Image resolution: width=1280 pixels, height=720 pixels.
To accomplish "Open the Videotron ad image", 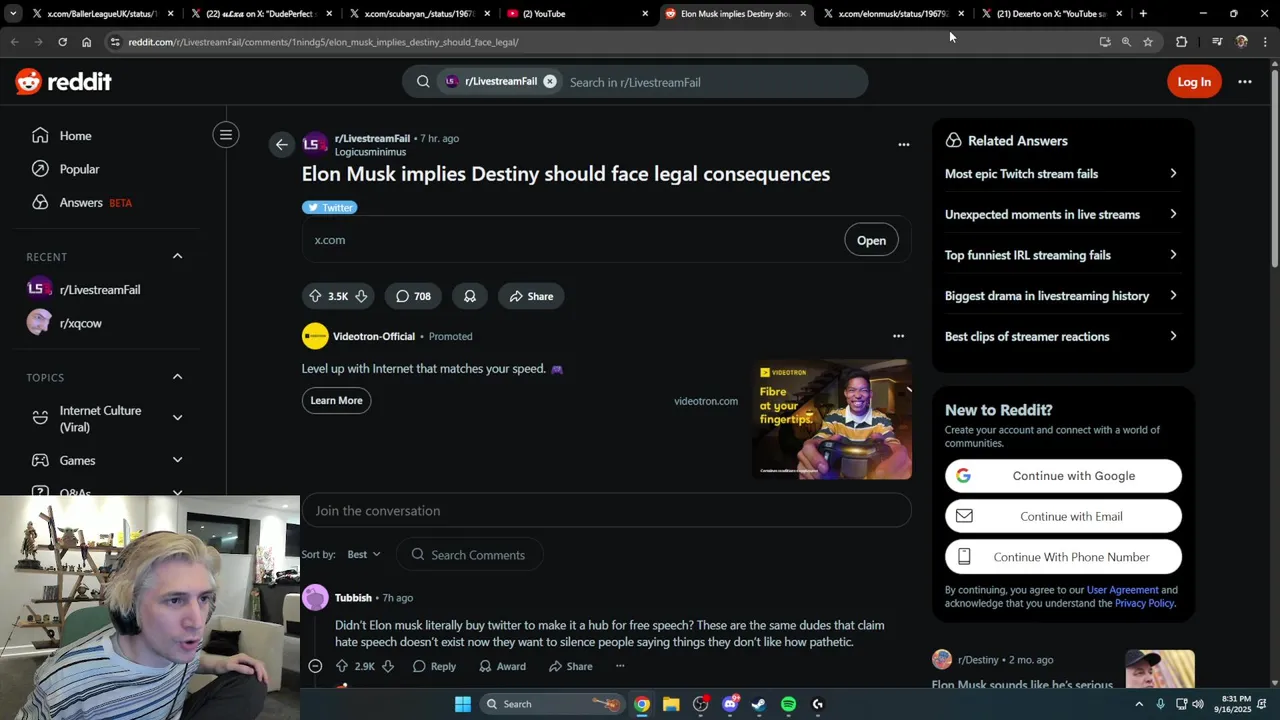I will pos(832,419).
